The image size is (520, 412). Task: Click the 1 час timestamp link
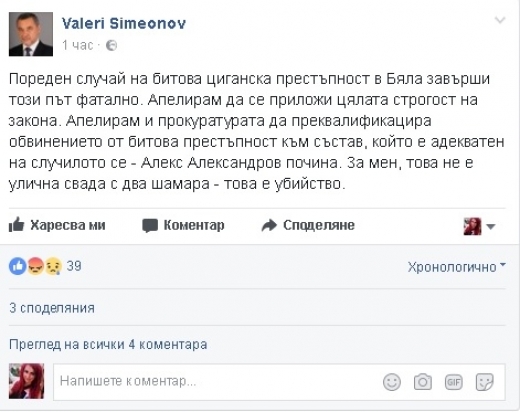click(77, 45)
